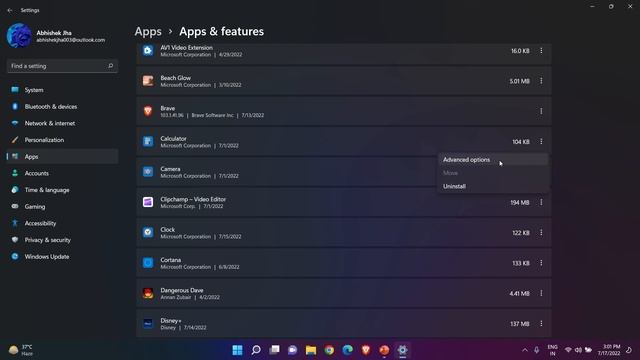640x360 pixels.
Task: Open the Windows Start button
Action: 237,350
